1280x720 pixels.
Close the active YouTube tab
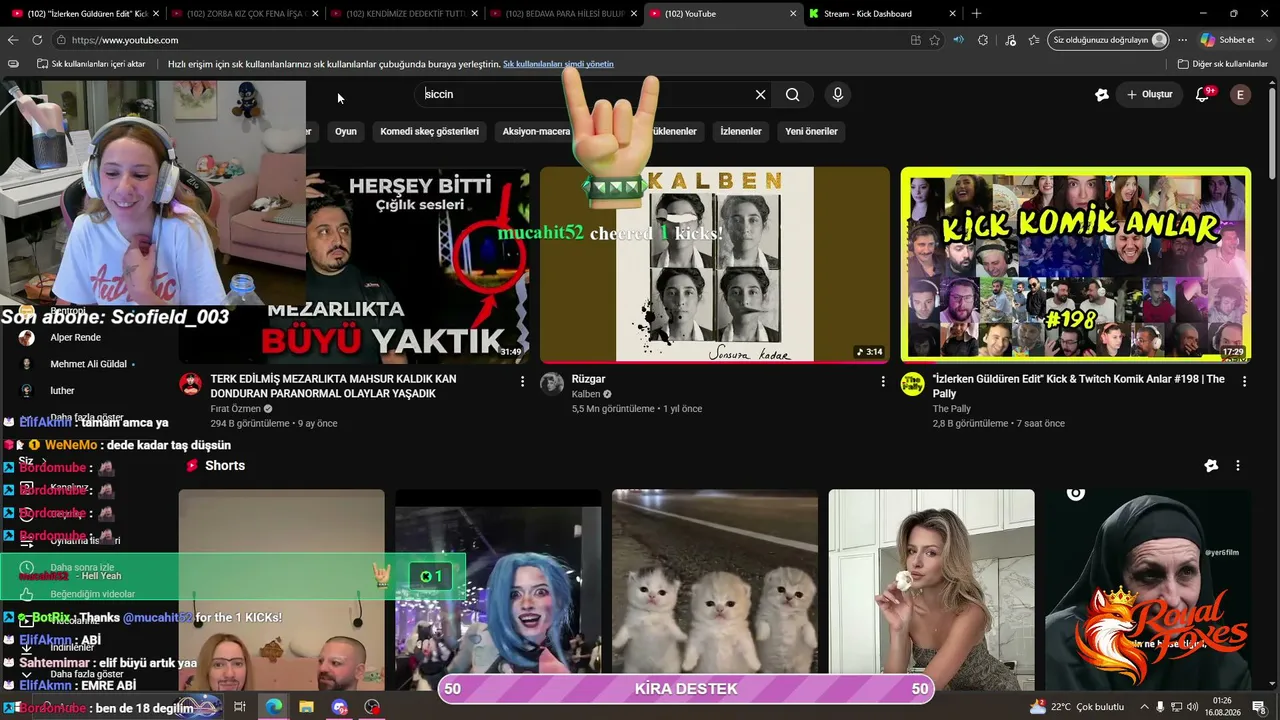[794, 14]
